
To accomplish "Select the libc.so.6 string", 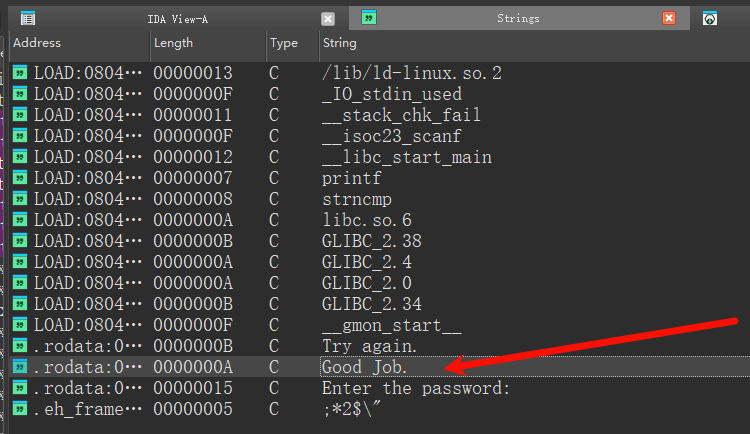I will click(366, 221).
